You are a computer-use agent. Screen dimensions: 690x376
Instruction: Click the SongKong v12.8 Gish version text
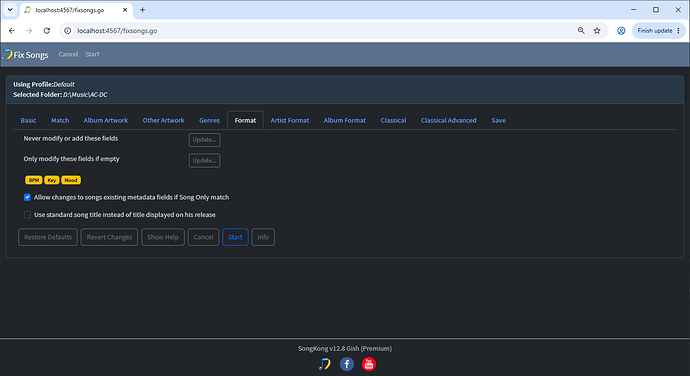(x=345, y=349)
